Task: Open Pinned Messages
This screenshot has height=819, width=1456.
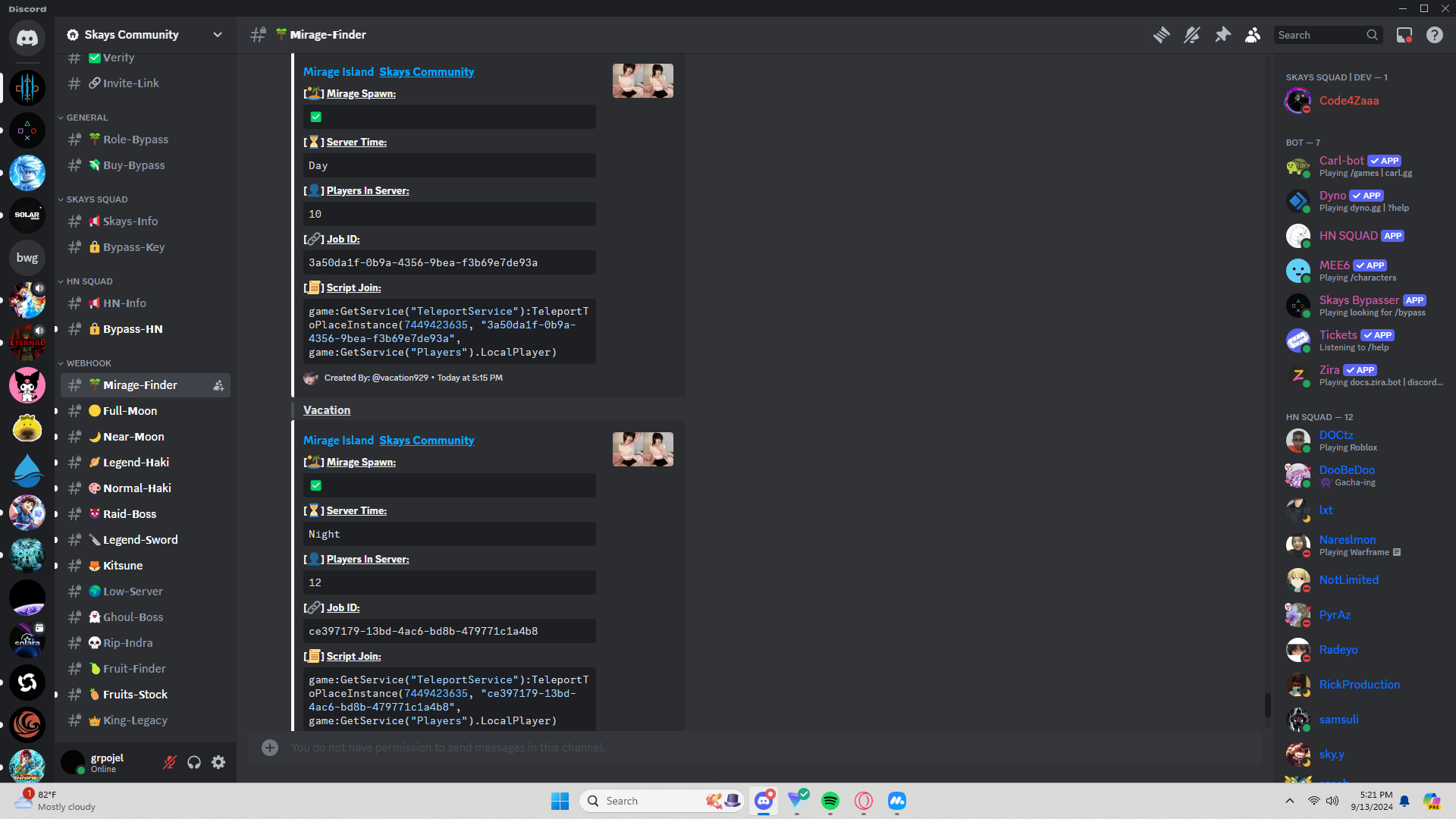Action: (x=1222, y=35)
